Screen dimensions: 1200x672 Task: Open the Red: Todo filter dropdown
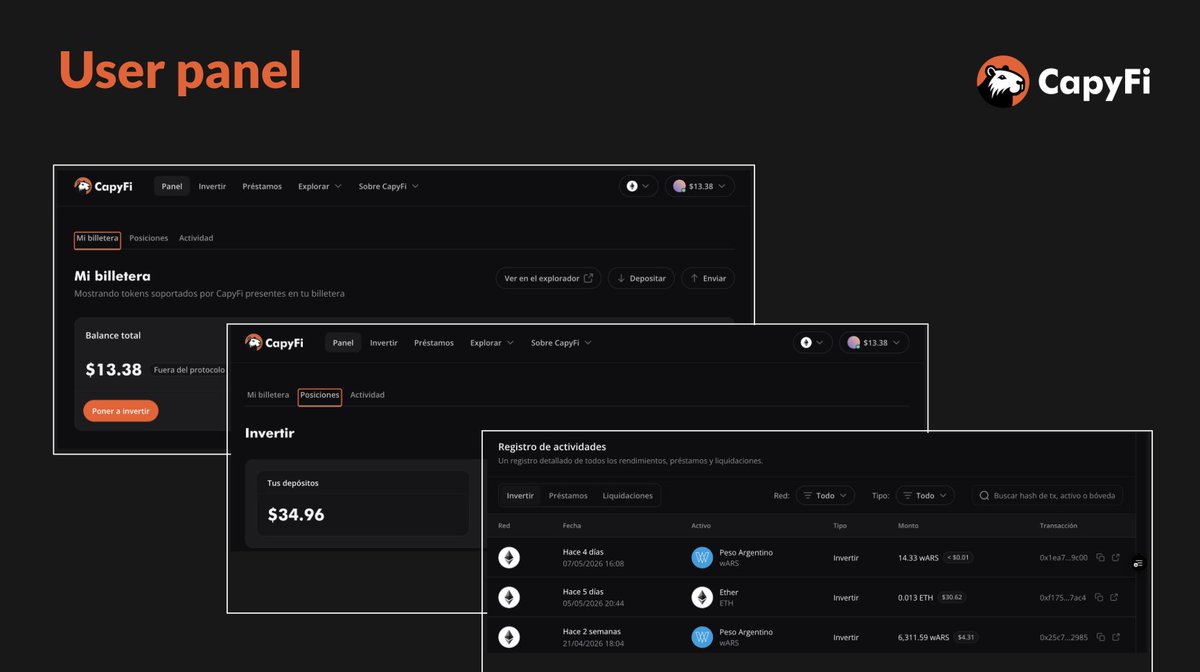[825, 496]
